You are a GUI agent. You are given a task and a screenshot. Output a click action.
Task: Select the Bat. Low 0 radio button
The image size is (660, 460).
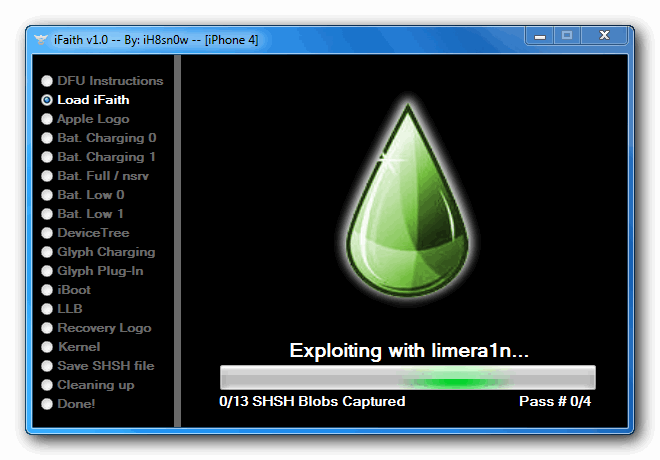pyautogui.click(x=47, y=195)
